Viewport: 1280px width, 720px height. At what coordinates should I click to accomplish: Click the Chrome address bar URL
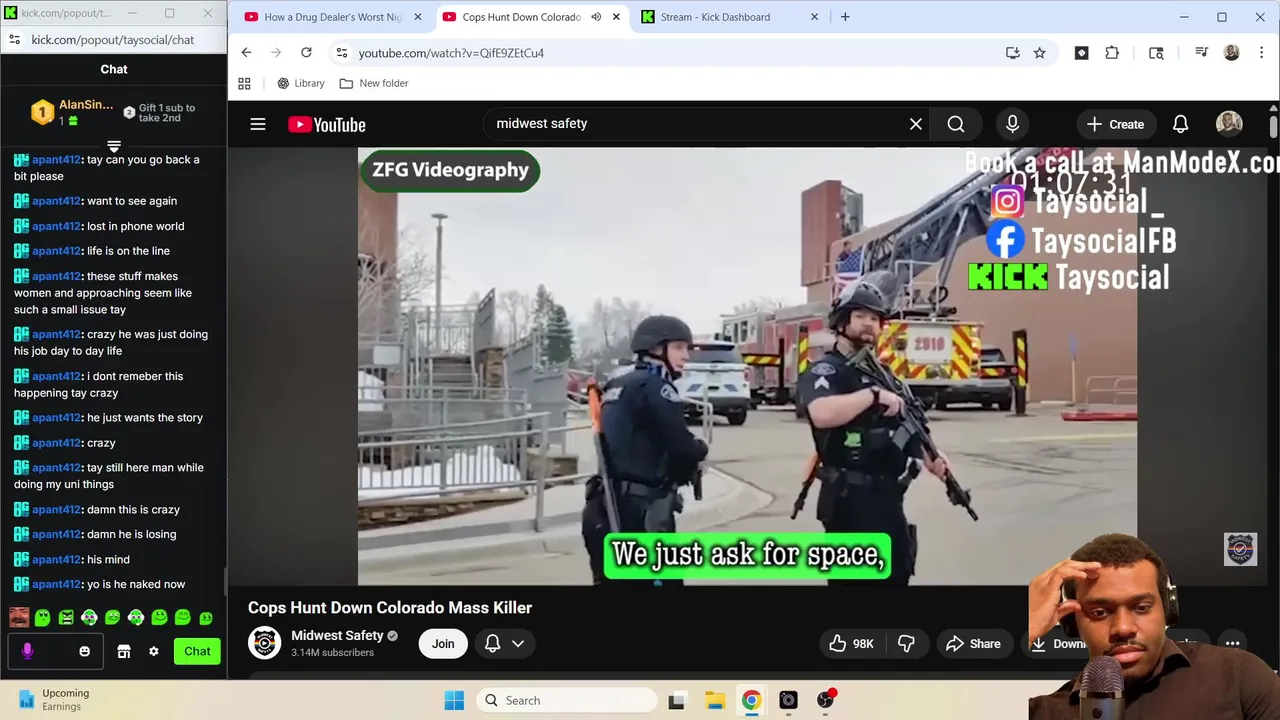pos(451,53)
